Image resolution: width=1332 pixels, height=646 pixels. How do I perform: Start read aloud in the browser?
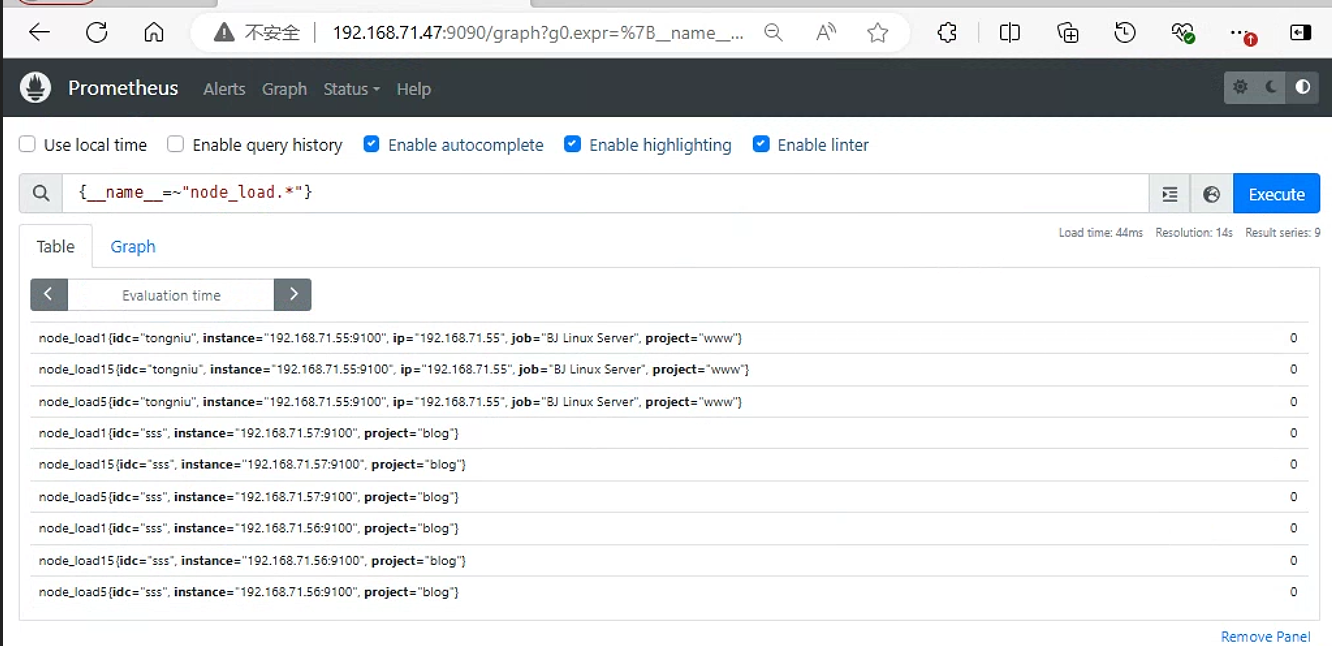coord(825,33)
